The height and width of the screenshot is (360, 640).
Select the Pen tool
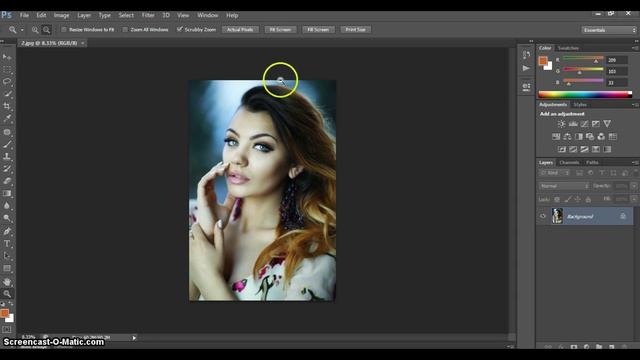coord(7,231)
